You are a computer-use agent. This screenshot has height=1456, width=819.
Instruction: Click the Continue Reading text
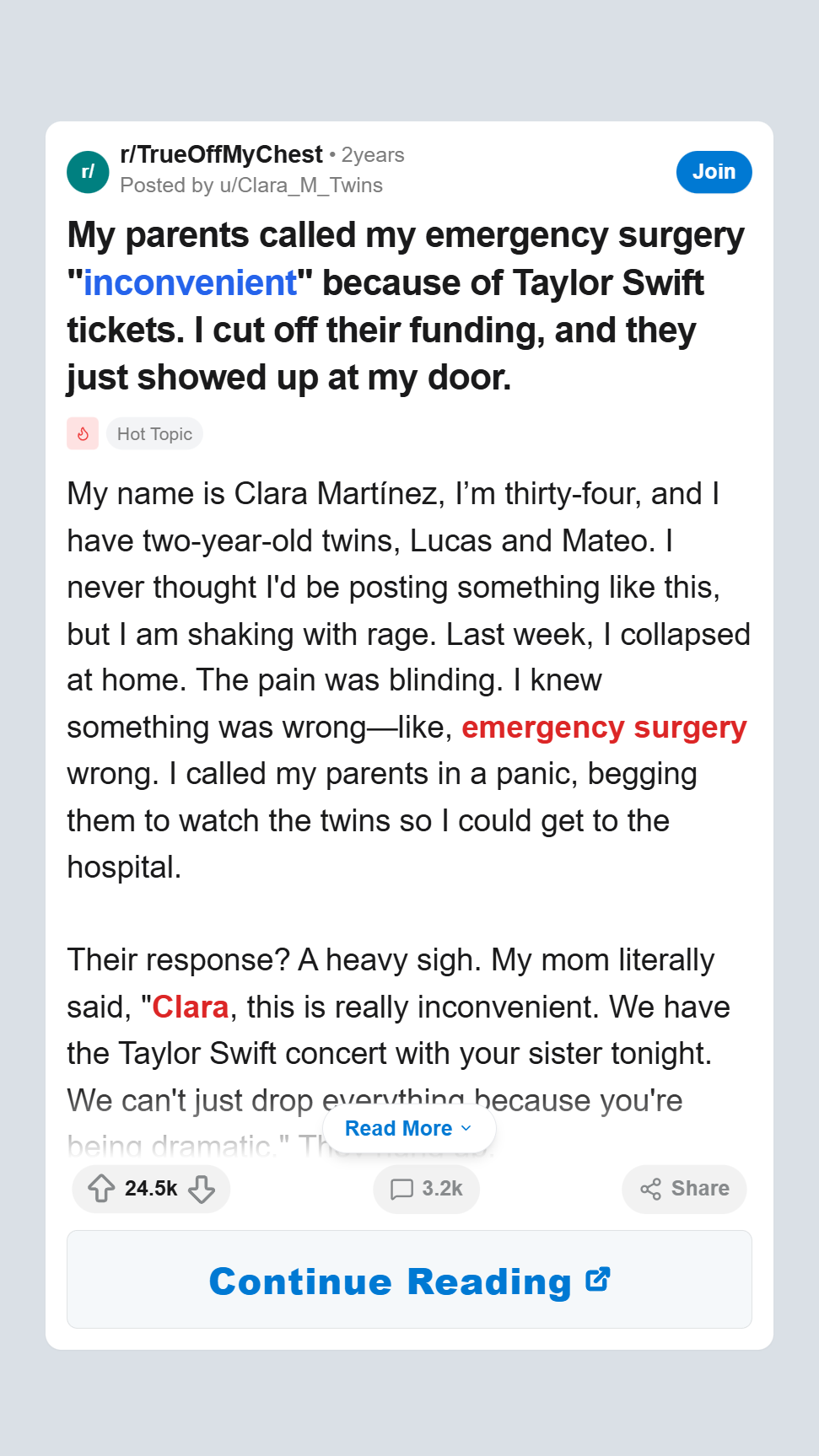tap(390, 1281)
